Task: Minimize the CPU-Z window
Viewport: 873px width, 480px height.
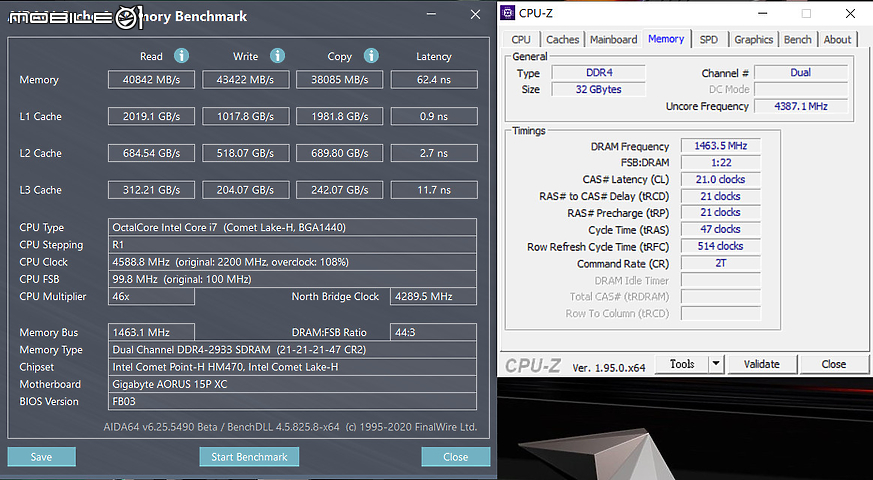Action: coord(763,13)
